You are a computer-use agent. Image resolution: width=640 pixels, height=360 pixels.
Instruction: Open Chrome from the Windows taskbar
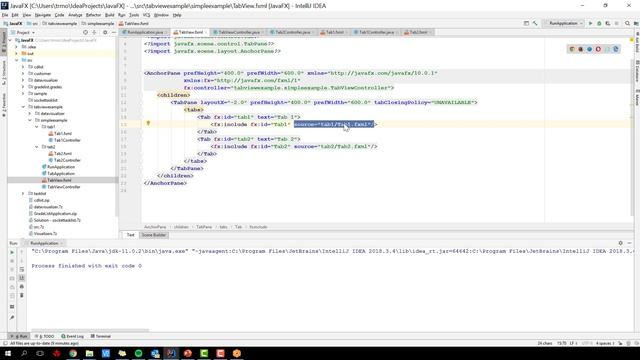tap(73, 353)
